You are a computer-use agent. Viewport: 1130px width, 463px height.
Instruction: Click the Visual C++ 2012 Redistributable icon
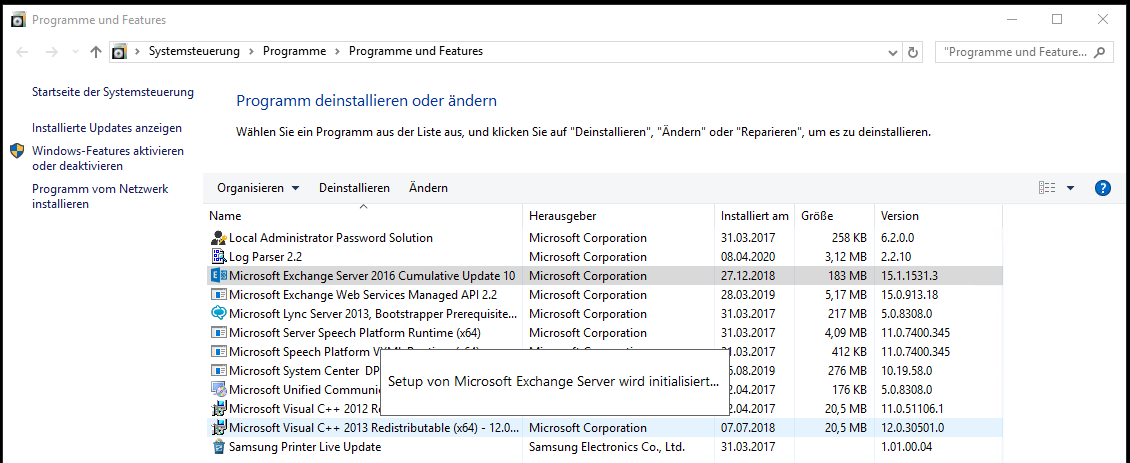point(219,408)
